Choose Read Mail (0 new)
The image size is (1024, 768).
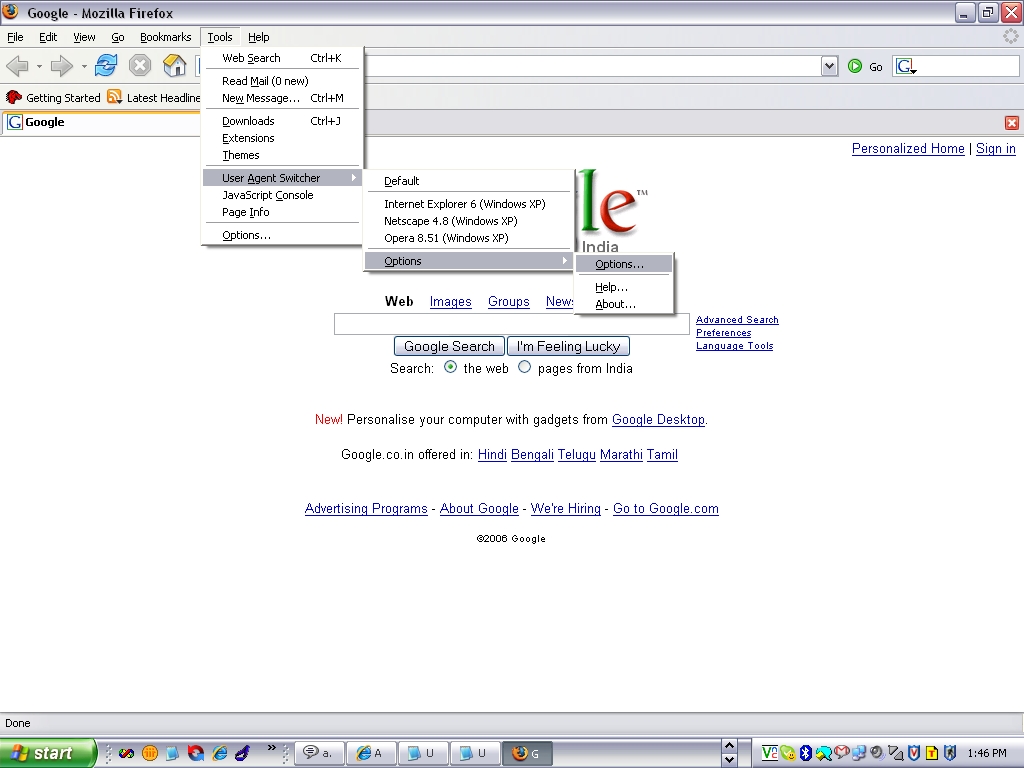pyautogui.click(x=282, y=81)
